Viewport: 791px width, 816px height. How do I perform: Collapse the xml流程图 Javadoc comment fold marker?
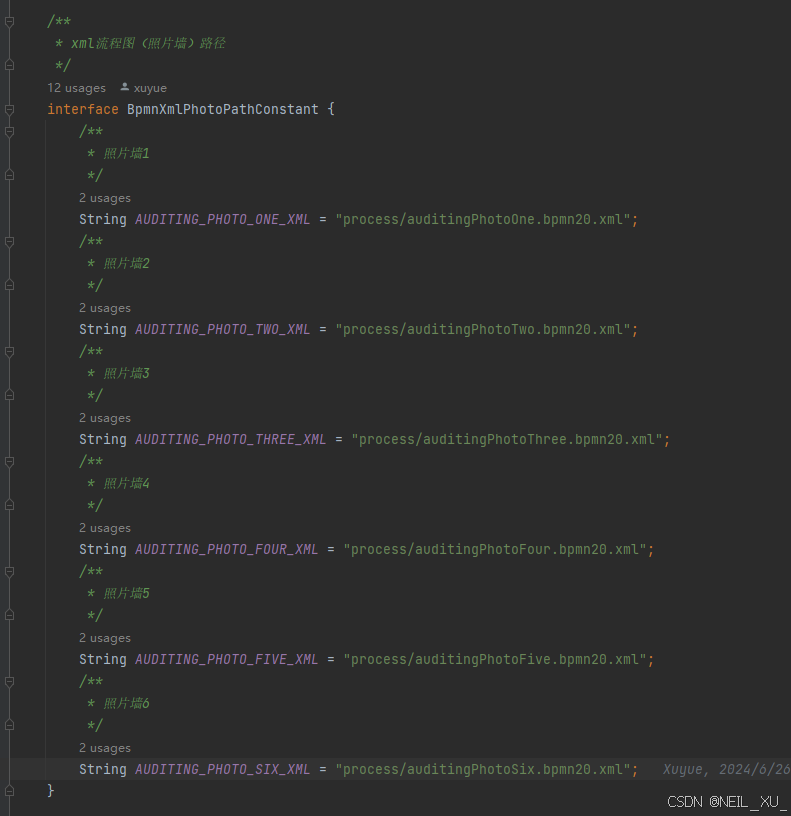[10, 21]
